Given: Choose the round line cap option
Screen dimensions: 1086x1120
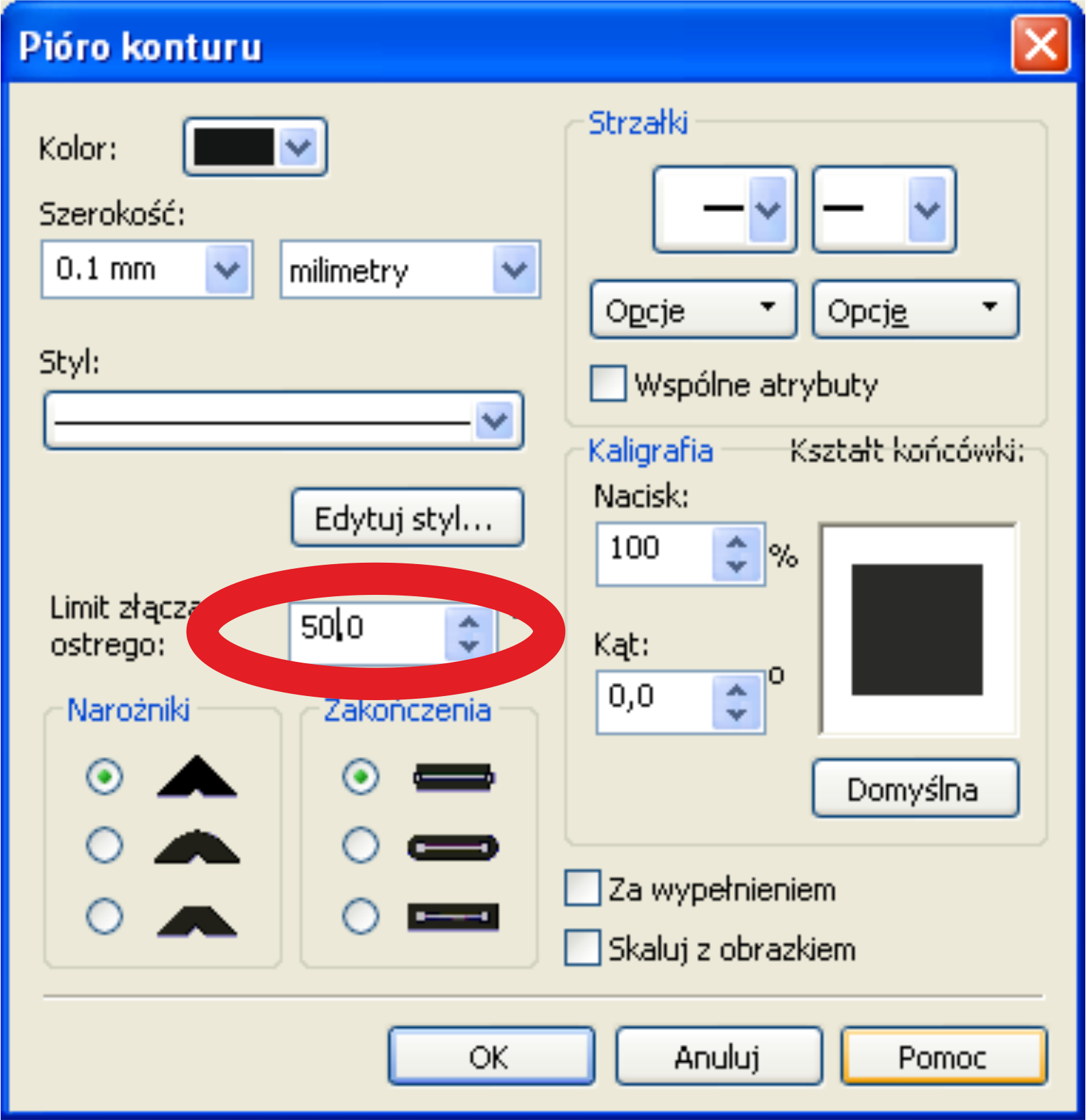Looking at the screenshot, I should click(361, 845).
